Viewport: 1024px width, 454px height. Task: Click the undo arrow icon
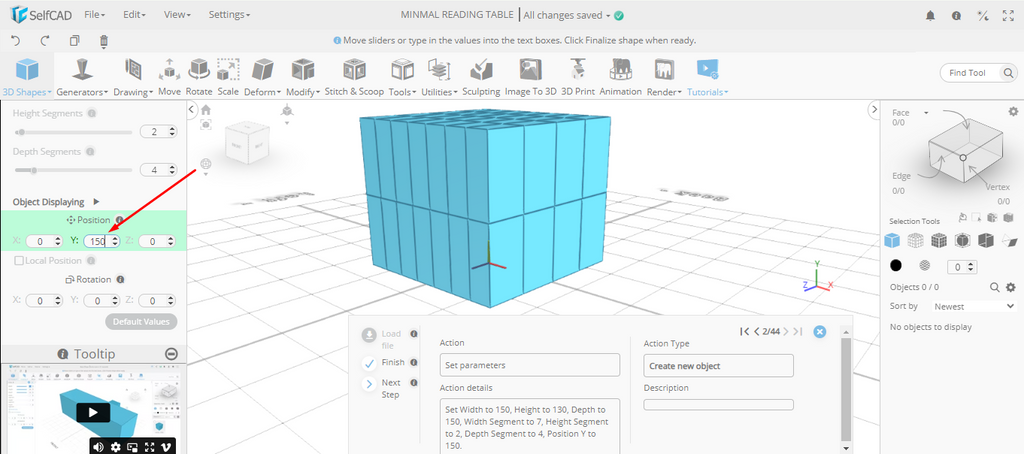16,41
